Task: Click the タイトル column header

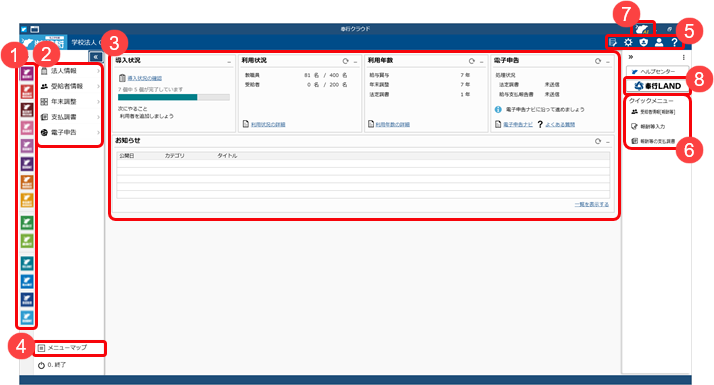Action: (227, 156)
